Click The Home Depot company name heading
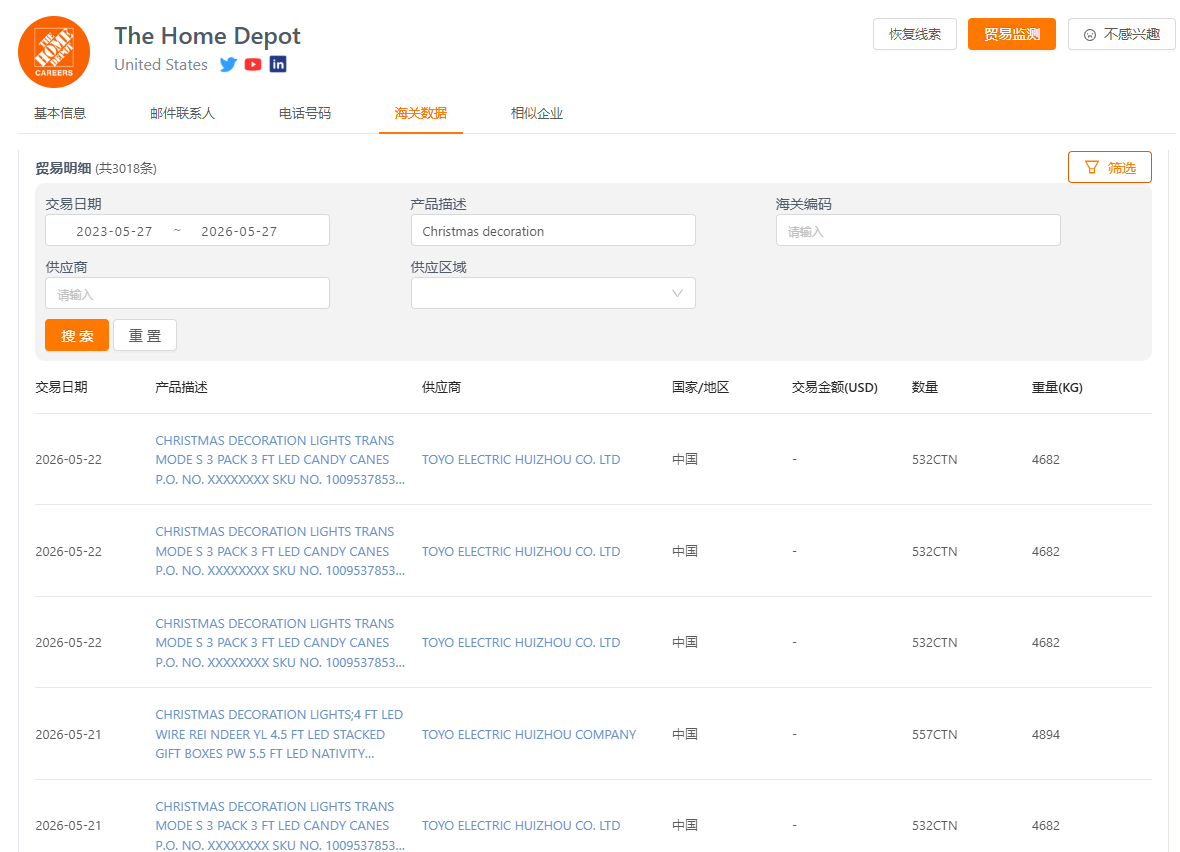Screen dimensions: 1180x852 207,35
